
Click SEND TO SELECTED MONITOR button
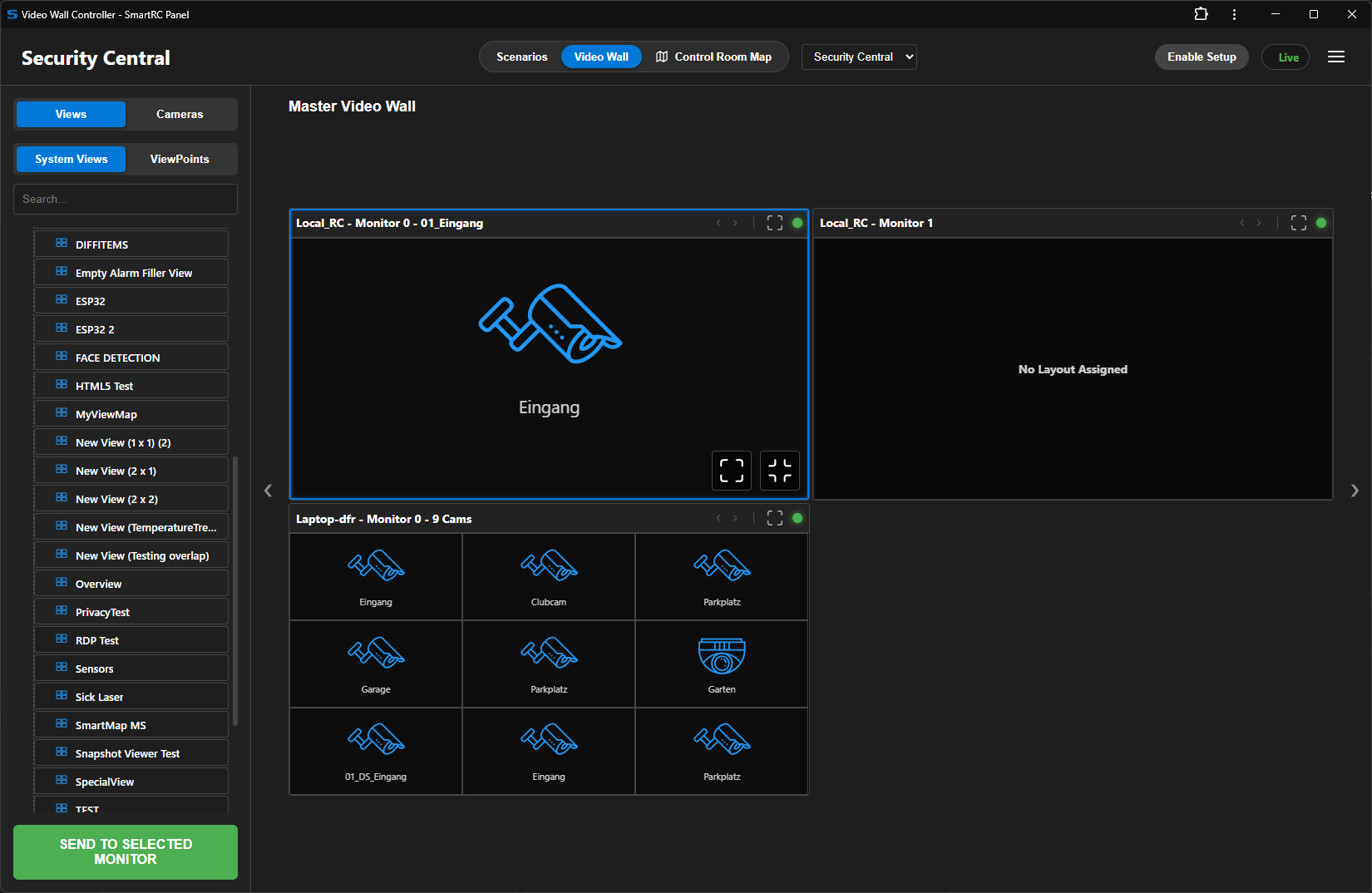click(x=126, y=851)
